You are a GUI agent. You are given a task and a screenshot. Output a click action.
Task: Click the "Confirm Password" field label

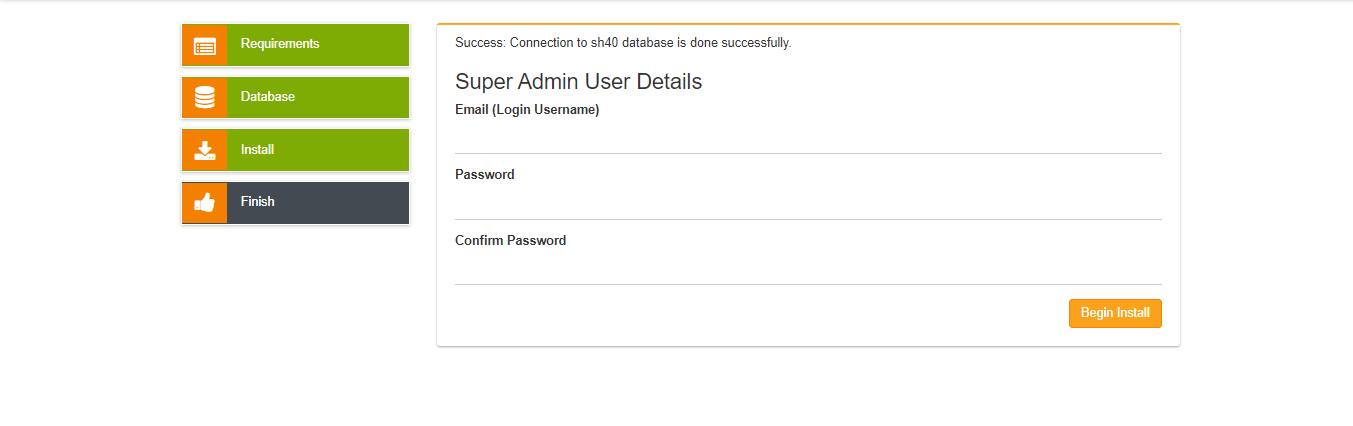coord(511,241)
